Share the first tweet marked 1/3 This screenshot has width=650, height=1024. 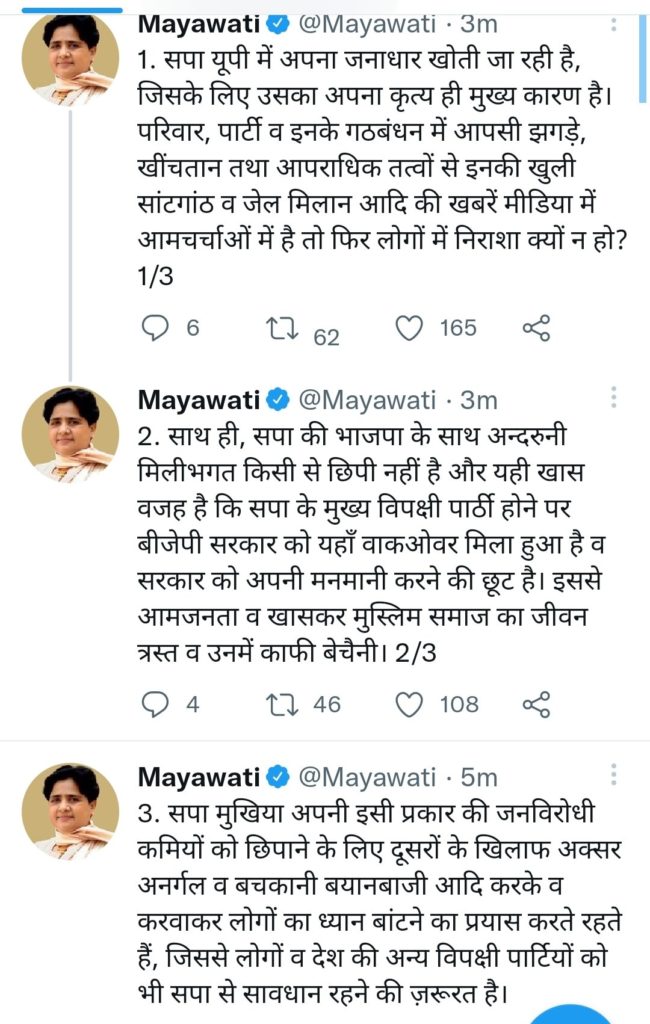coord(537,328)
